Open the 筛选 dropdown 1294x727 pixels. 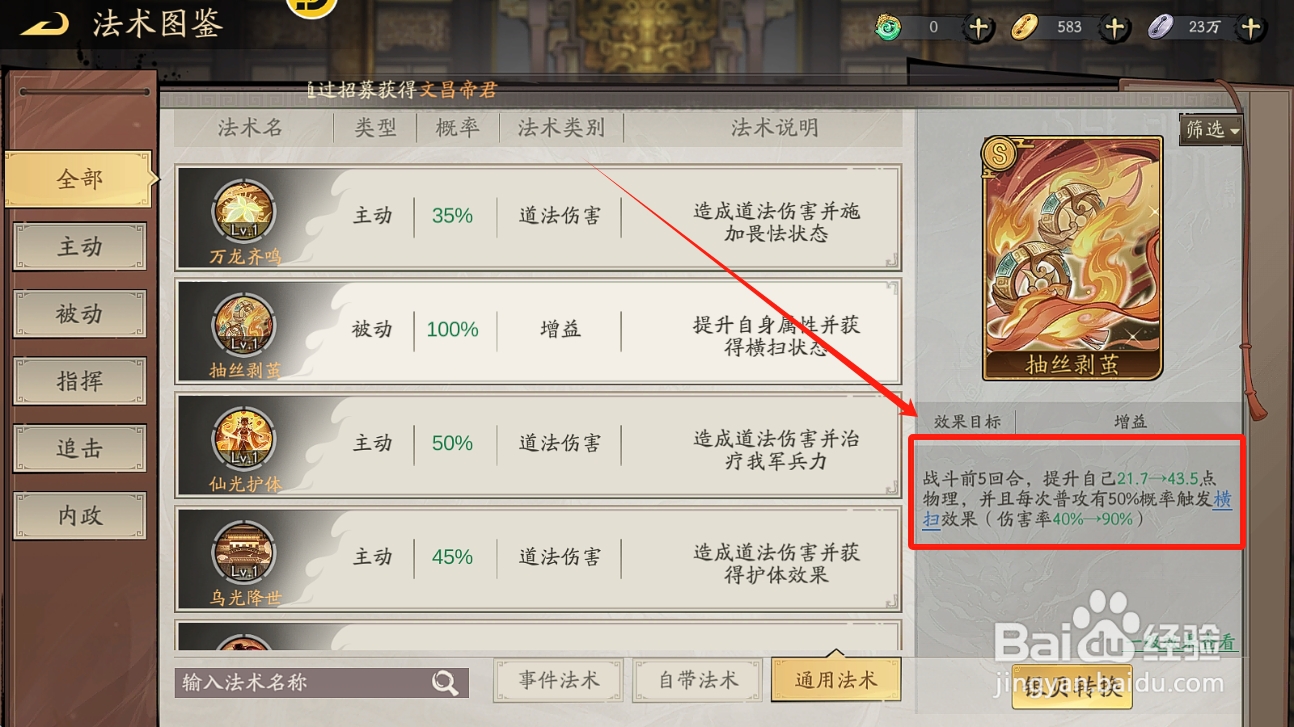[x=1211, y=129]
